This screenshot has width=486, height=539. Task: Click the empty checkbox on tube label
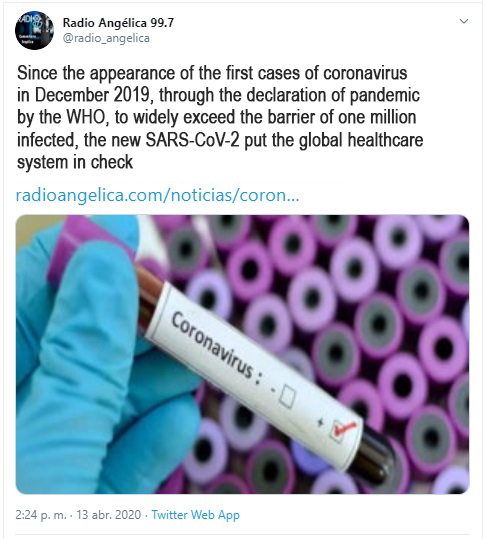287,396
